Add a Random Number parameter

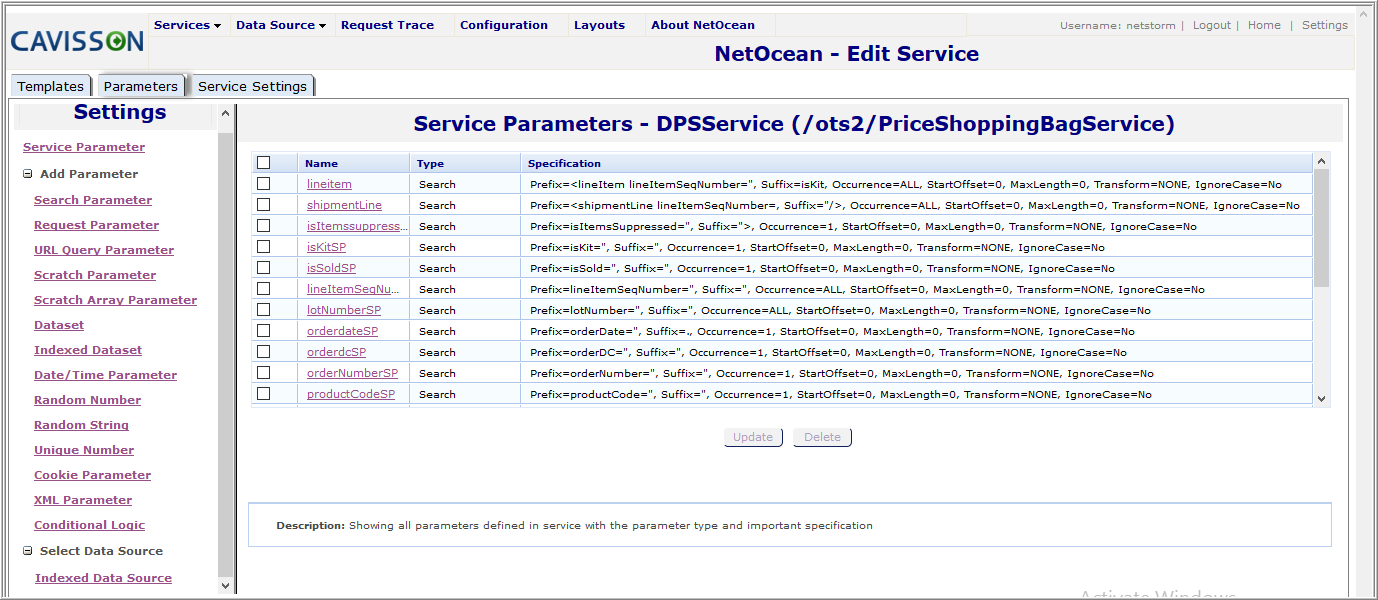(x=87, y=400)
